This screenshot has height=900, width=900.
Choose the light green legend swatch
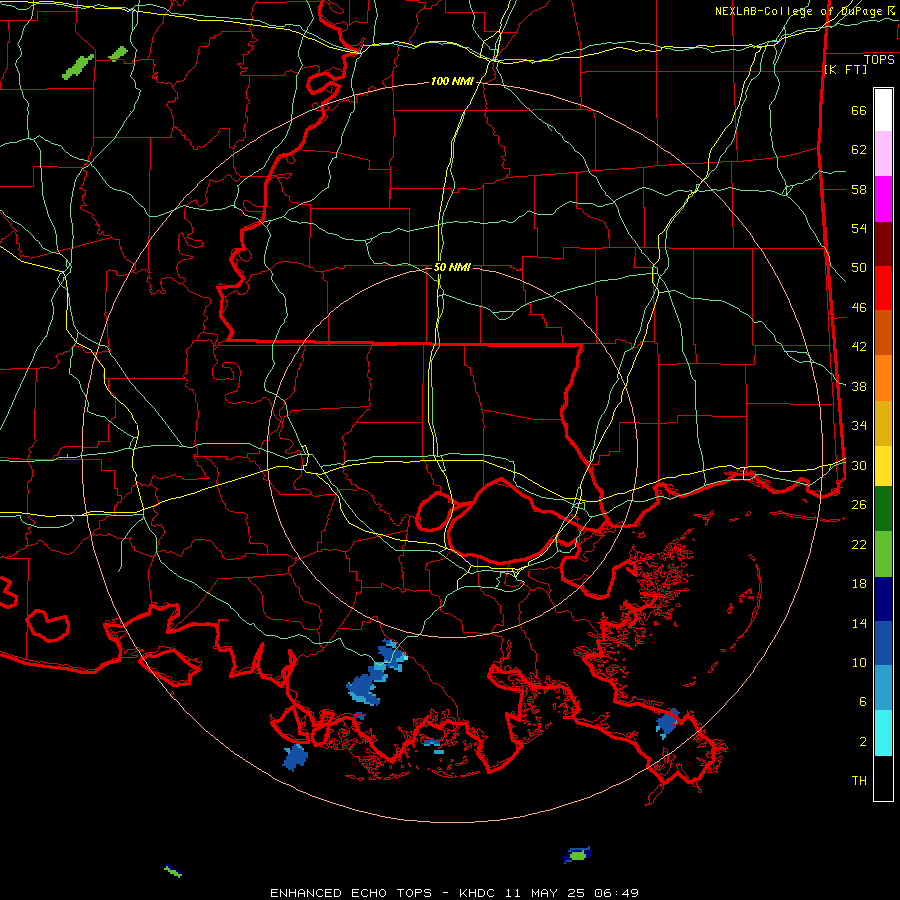(x=883, y=554)
